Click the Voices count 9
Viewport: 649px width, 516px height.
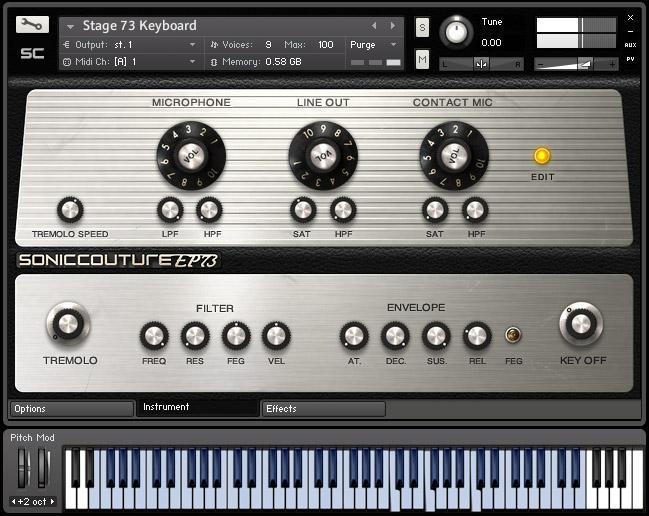pos(268,45)
